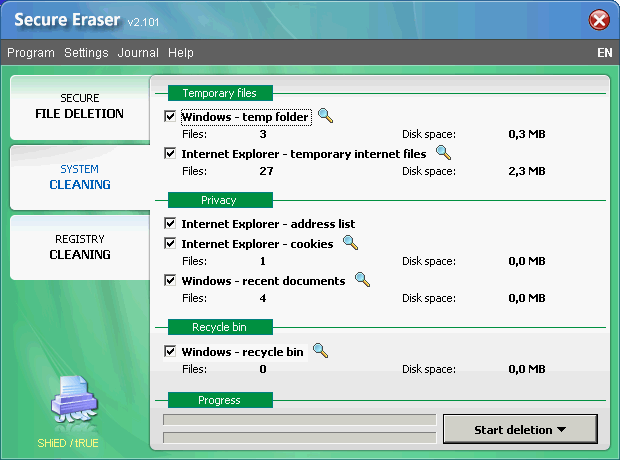Click the v2.101 version label

[x=143, y=22]
